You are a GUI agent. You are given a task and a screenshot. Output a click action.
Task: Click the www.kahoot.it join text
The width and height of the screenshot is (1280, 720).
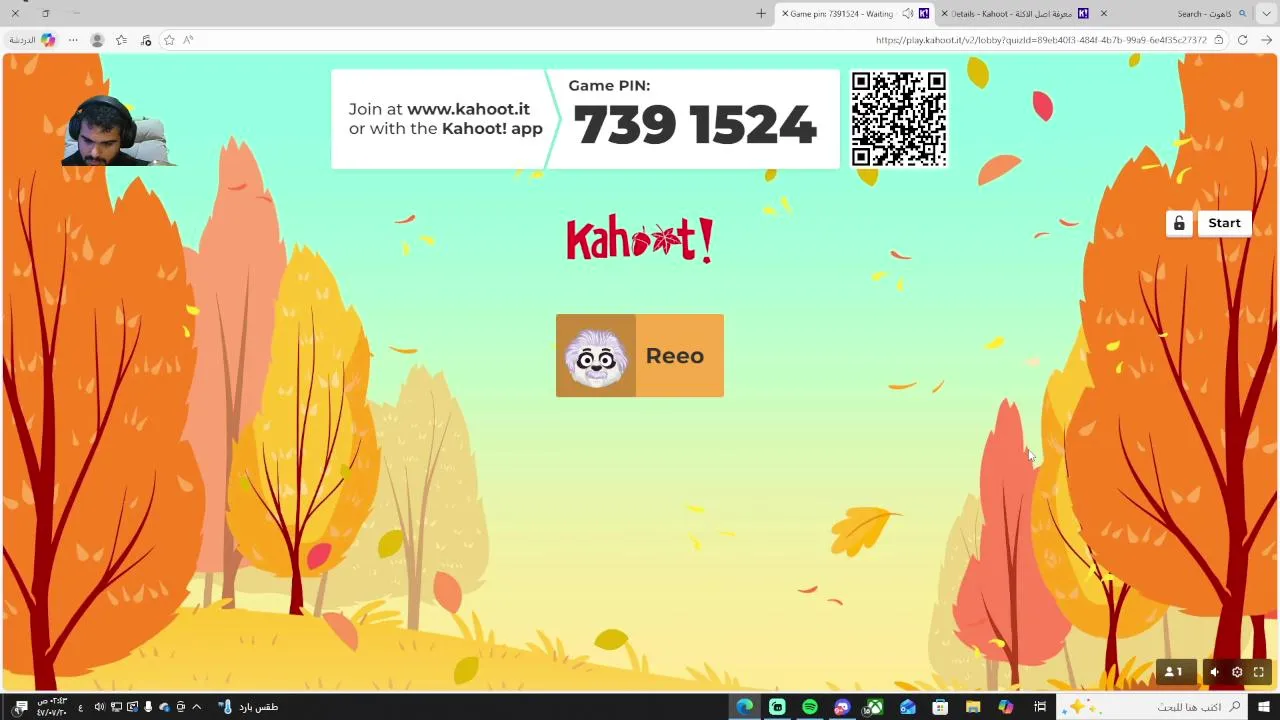pos(468,109)
